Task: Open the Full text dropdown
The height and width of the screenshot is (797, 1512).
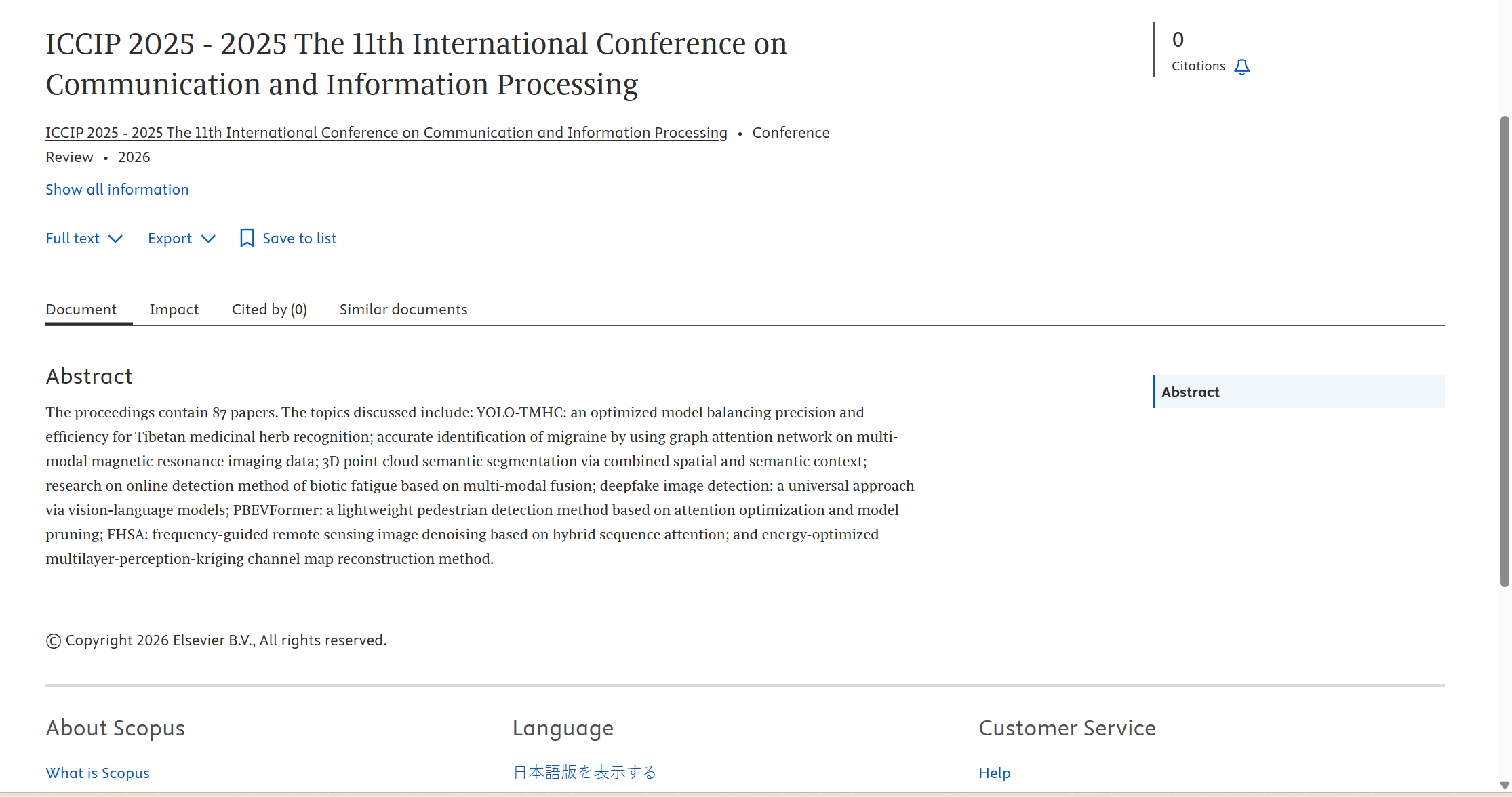Action: click(73, 239)
